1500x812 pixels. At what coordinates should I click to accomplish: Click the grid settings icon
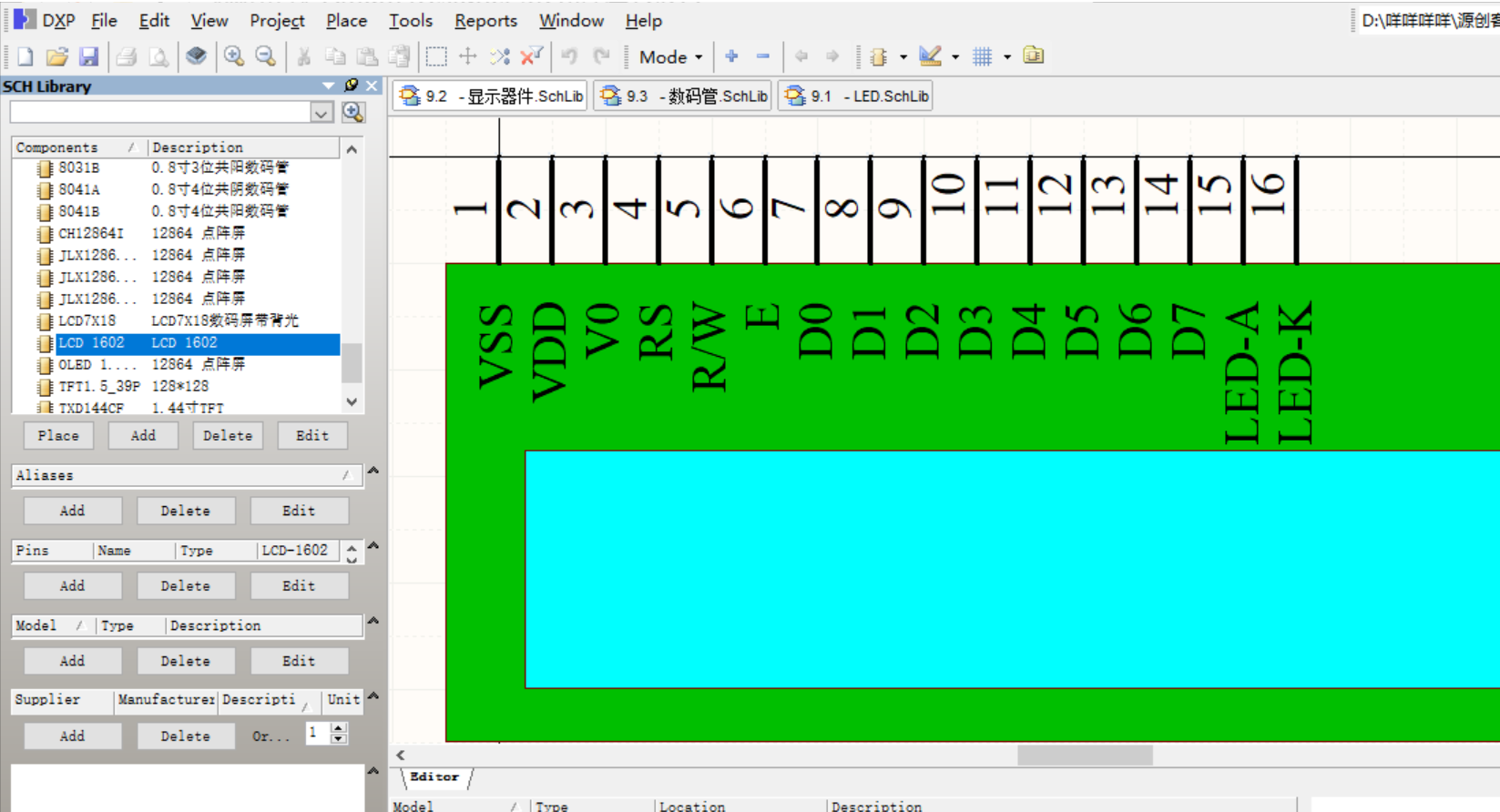pos(982,56)
